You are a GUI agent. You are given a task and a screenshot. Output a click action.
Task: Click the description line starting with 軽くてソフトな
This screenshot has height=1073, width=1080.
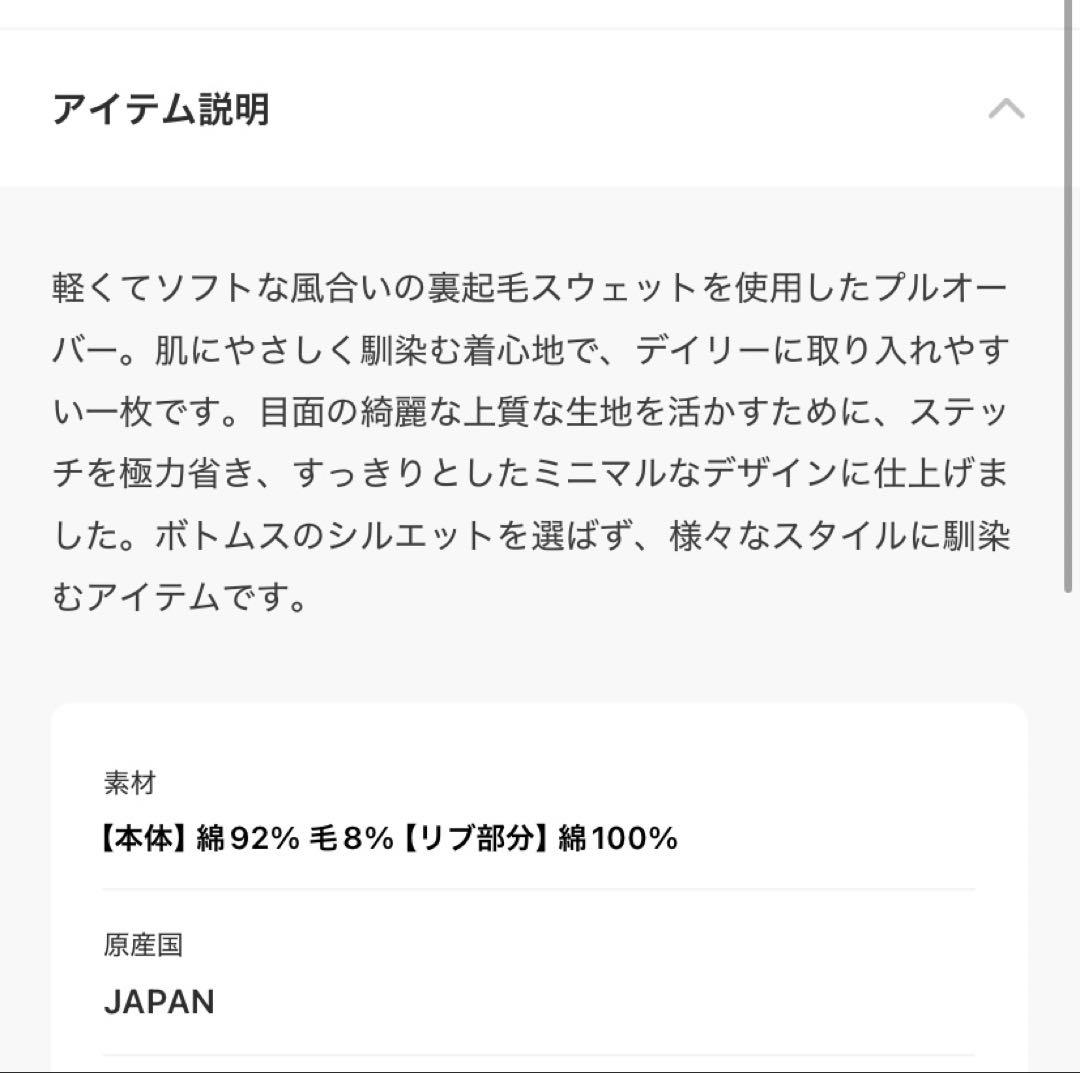pyautogui.click(x=530, y=288)
